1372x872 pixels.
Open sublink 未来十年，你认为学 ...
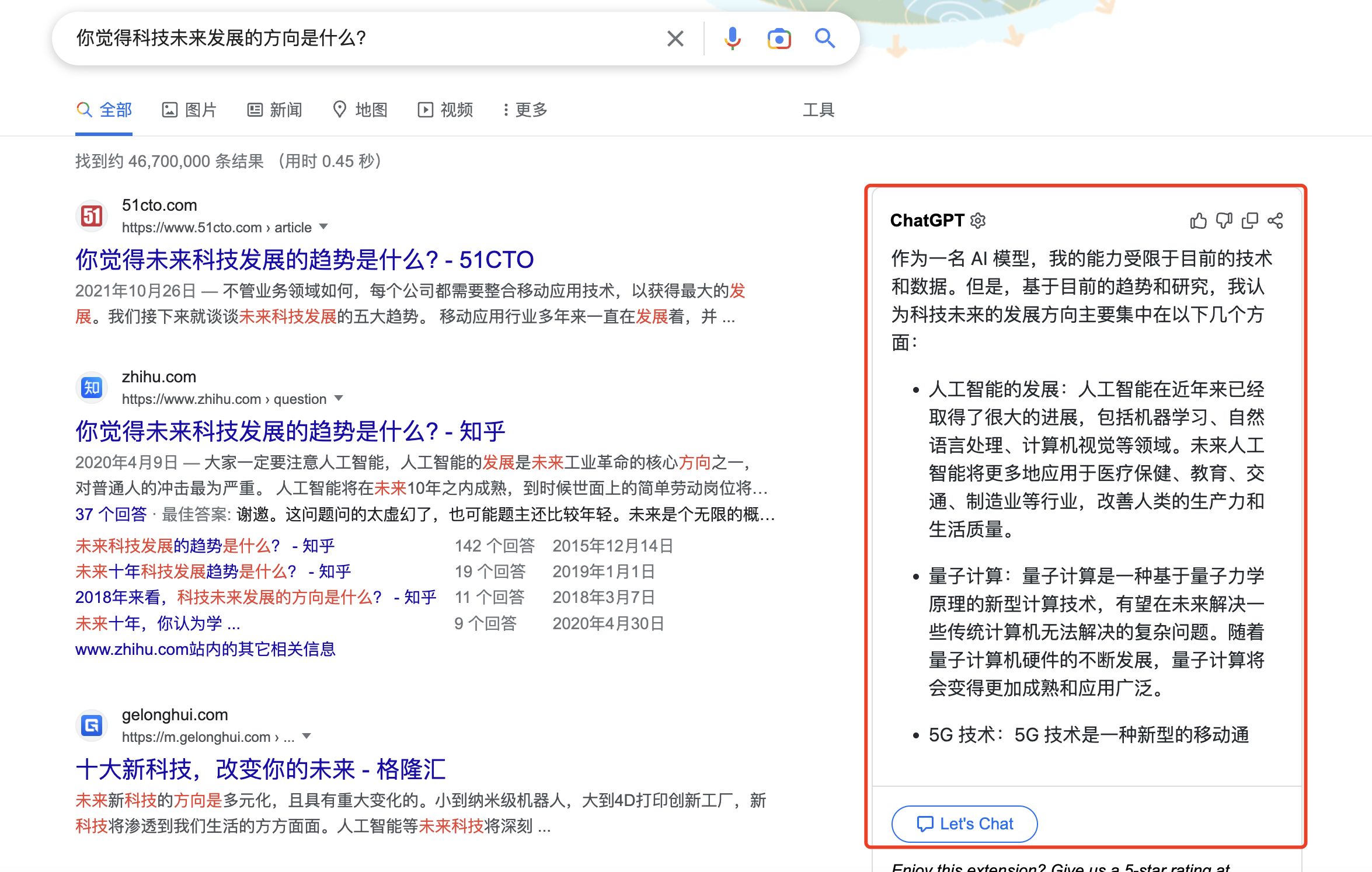(x=158, y=623)
